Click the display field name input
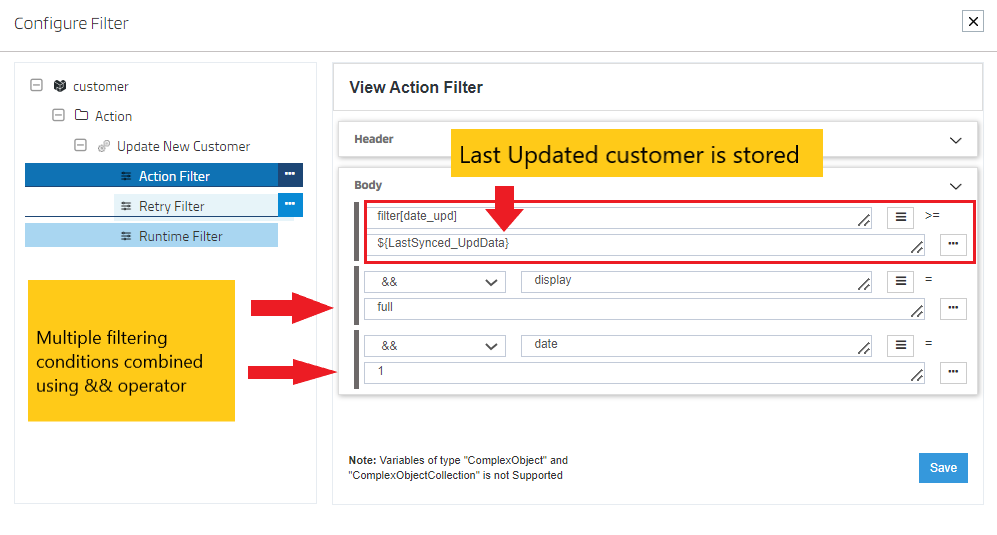Viewport: 997px width, 535px height. 696,282
